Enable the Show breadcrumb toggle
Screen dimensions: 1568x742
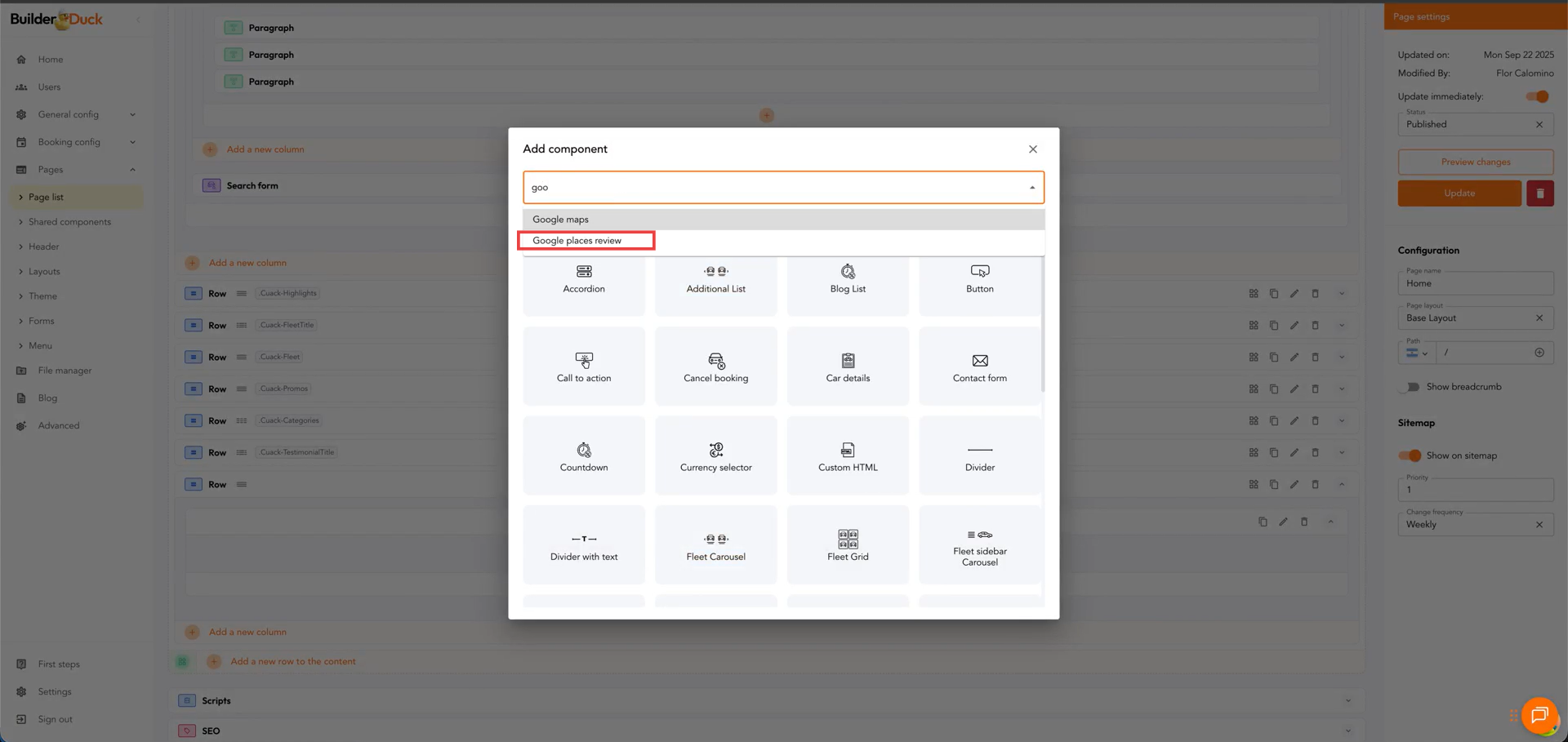tap(1410, 387)
